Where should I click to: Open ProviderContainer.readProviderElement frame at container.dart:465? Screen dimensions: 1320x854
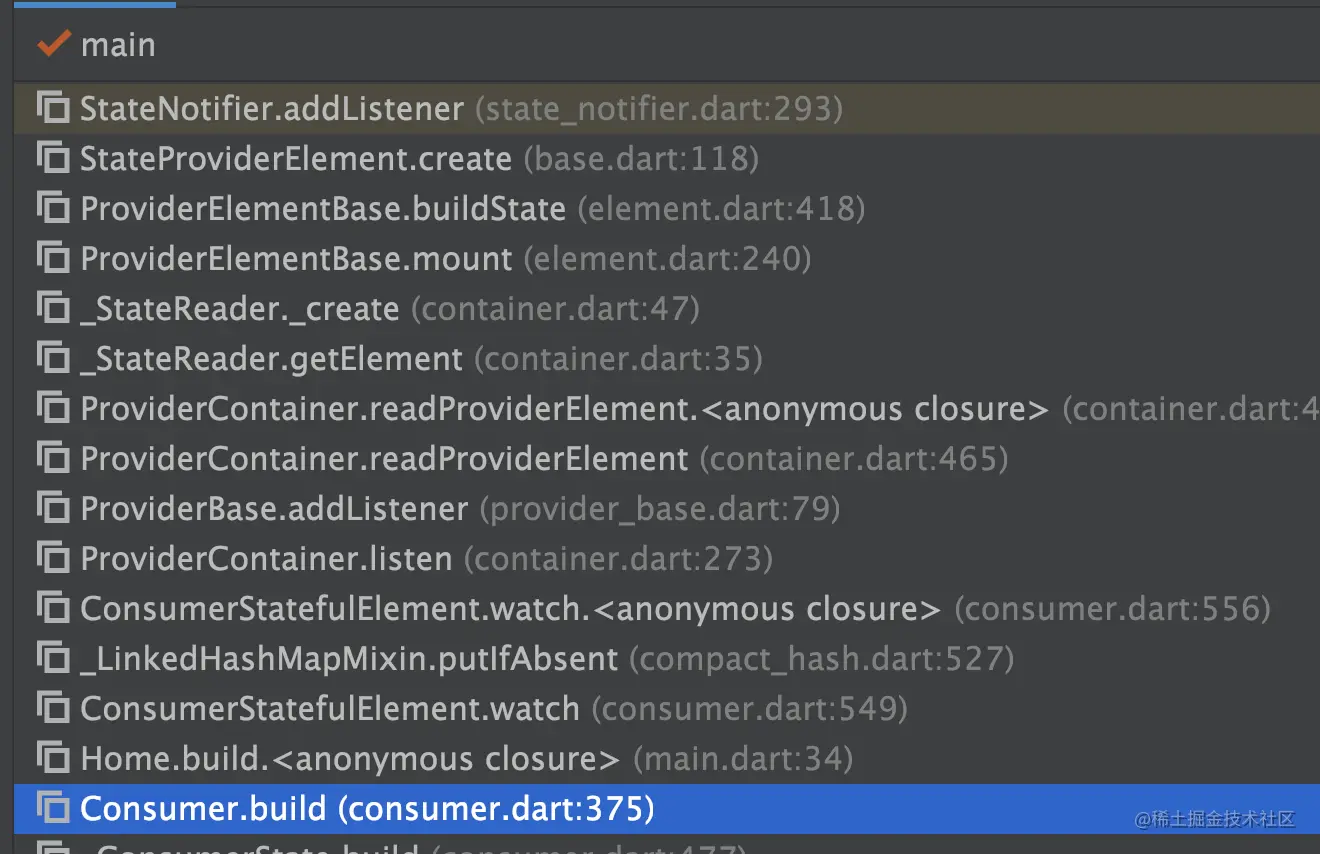[x=384, y=459]
